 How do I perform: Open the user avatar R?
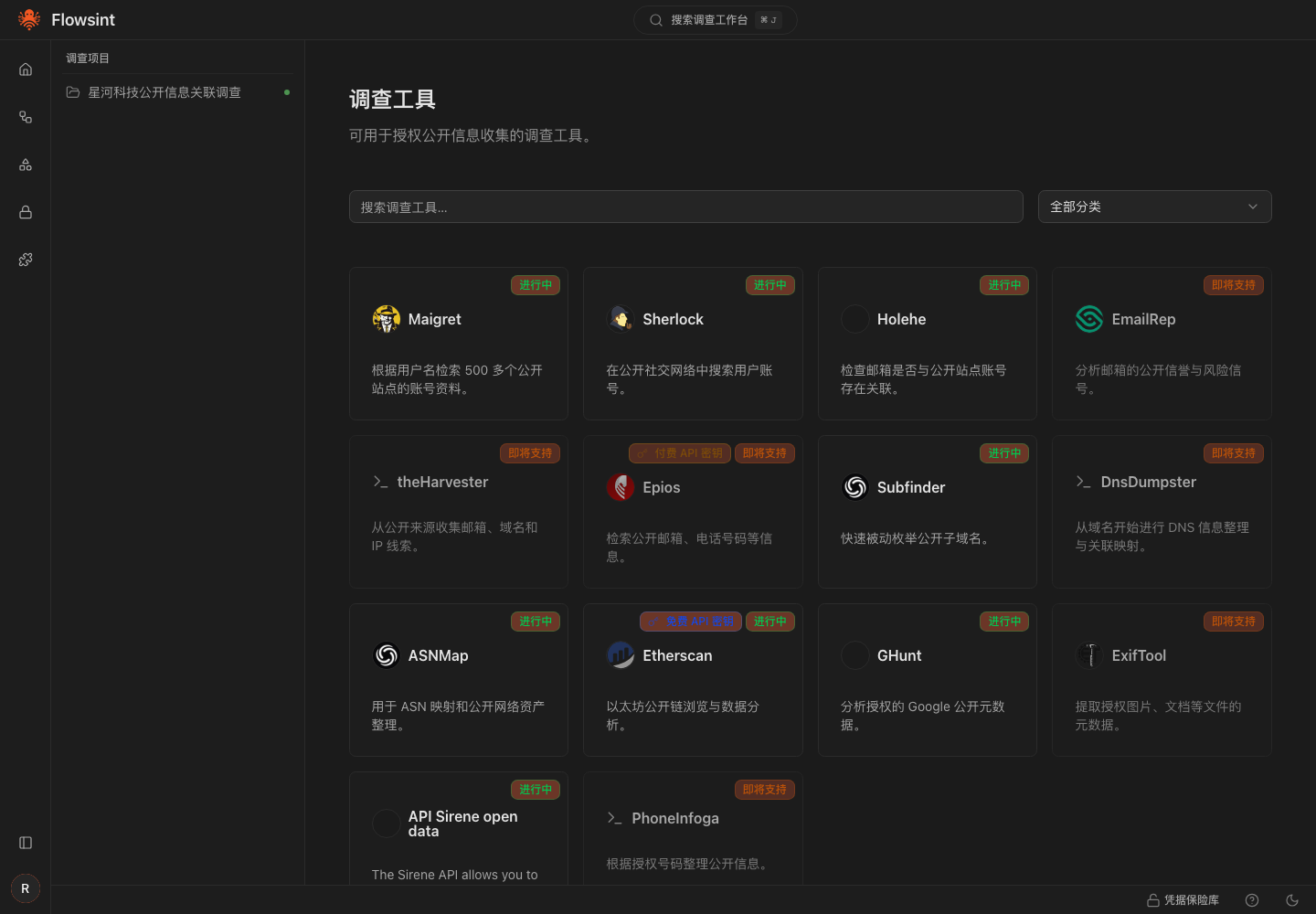pyautogui.click(x=26, y=888)
